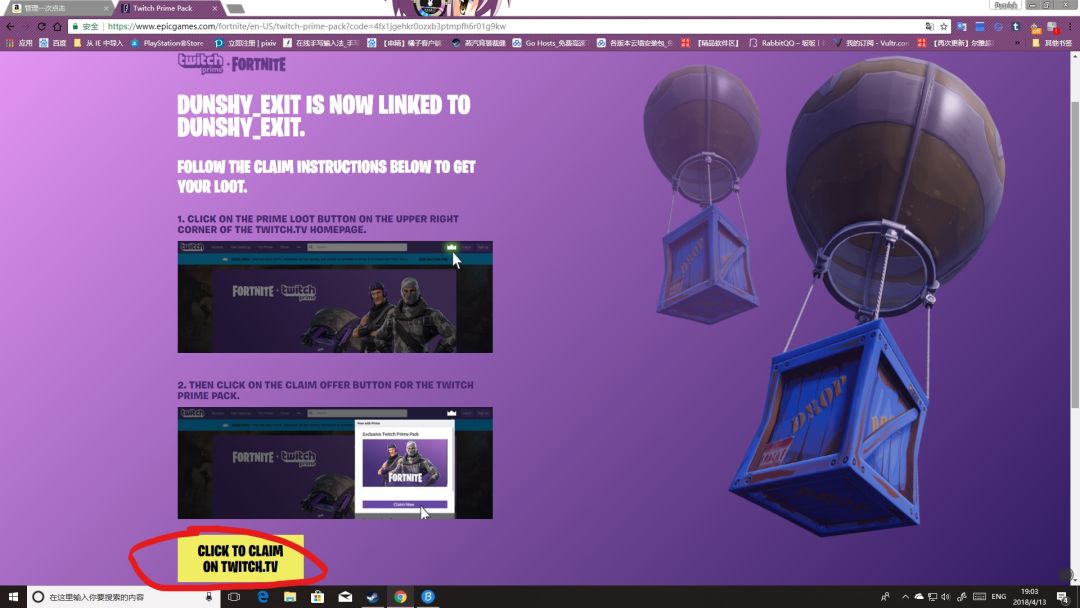Click the Google Translate extension icon

point(962,27)
